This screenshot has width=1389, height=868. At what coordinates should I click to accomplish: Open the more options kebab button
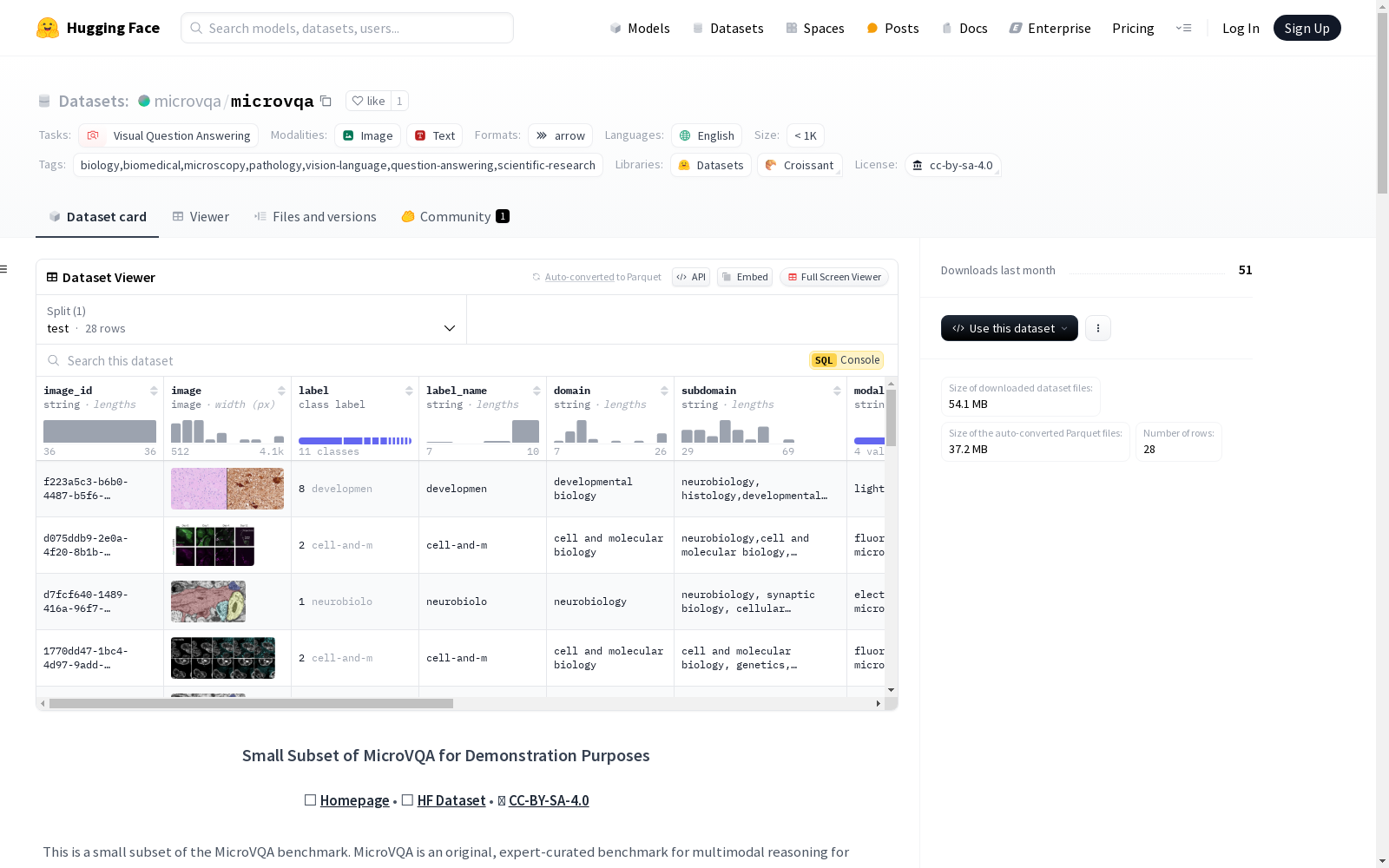tap(1098, 328)
